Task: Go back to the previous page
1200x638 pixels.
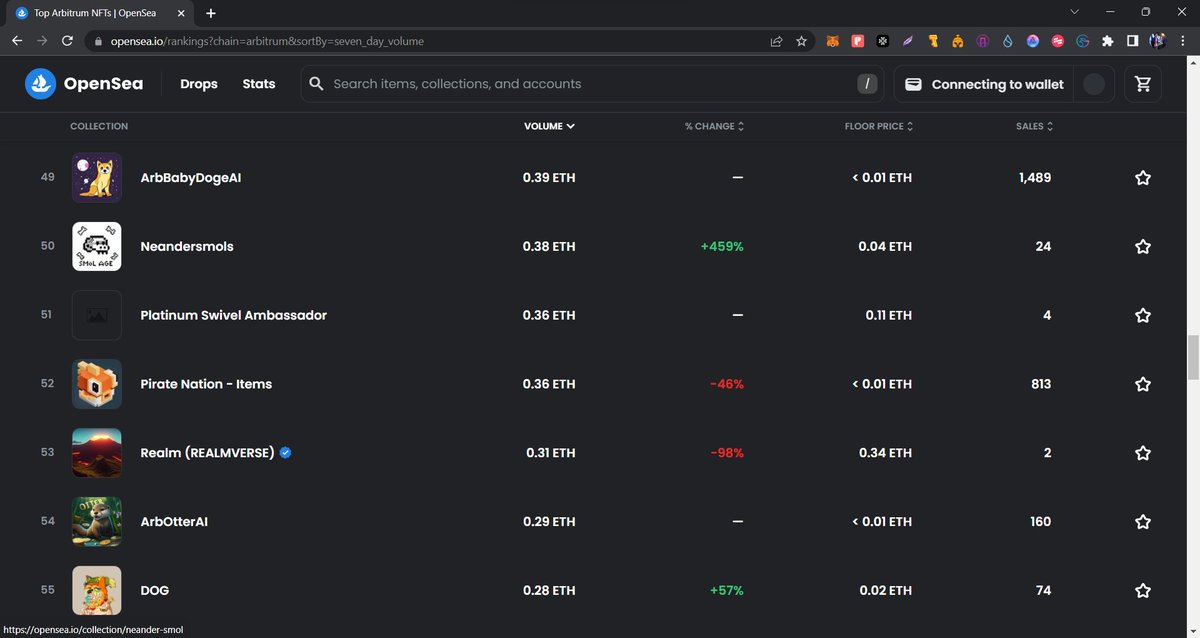Action: pyautogui.click(x=17, y=41)
